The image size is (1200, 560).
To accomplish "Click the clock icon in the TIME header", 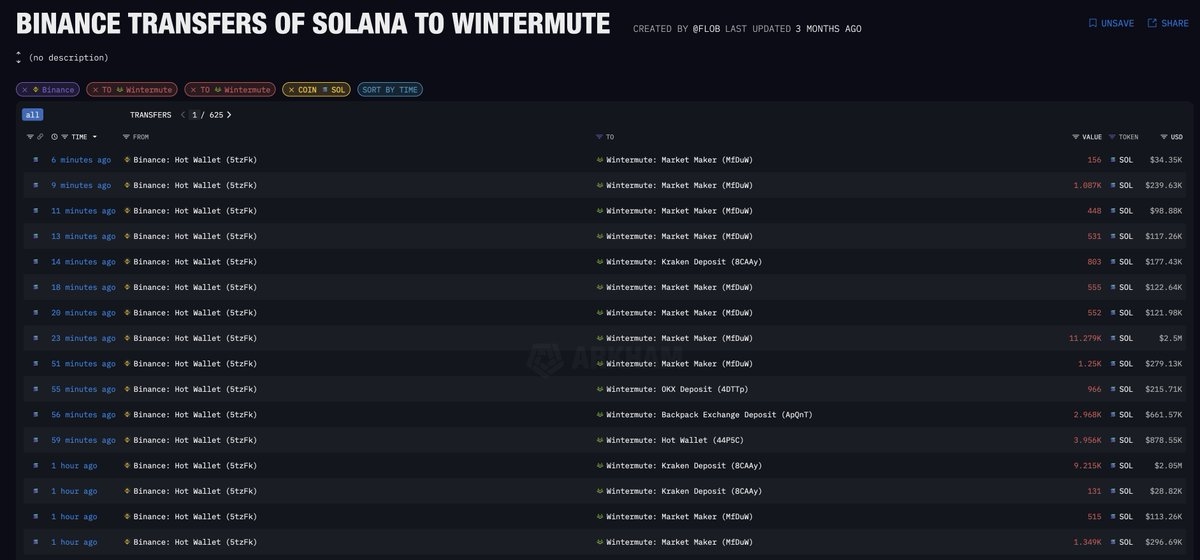I will 54,136.
